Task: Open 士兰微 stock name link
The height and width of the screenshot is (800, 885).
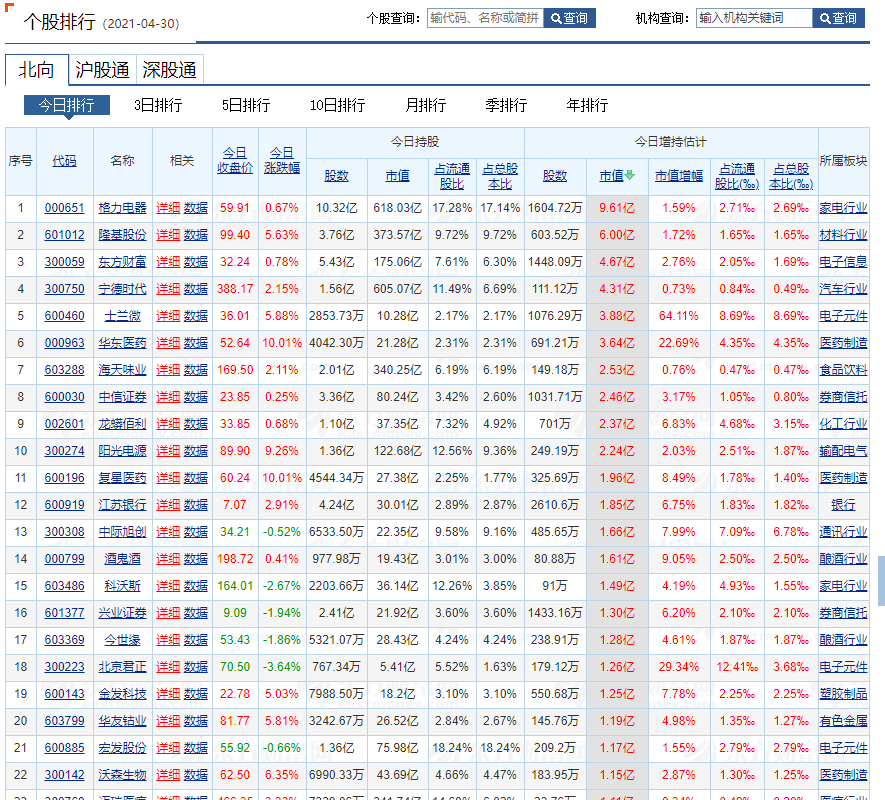Action: [x=122, y=316]
